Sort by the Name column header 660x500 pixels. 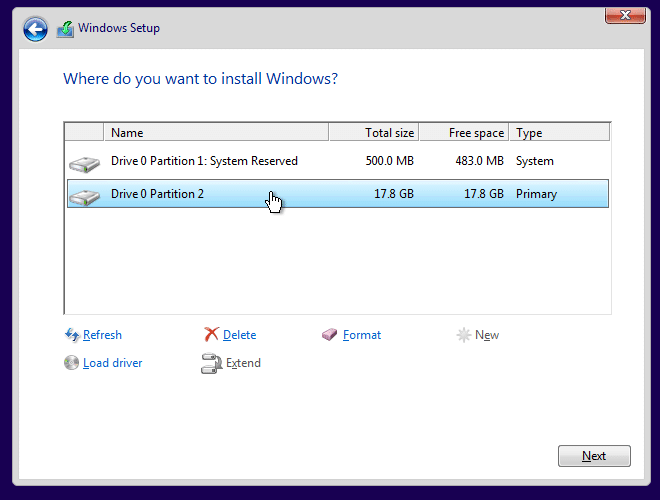coord(216,133)
